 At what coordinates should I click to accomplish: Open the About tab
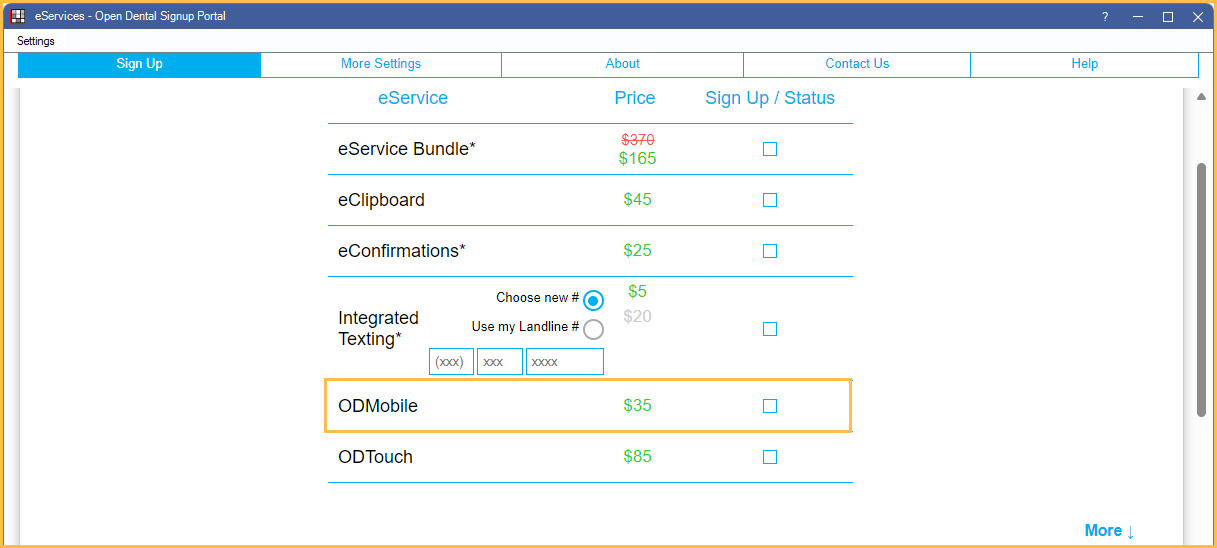[x=622, y=64]
